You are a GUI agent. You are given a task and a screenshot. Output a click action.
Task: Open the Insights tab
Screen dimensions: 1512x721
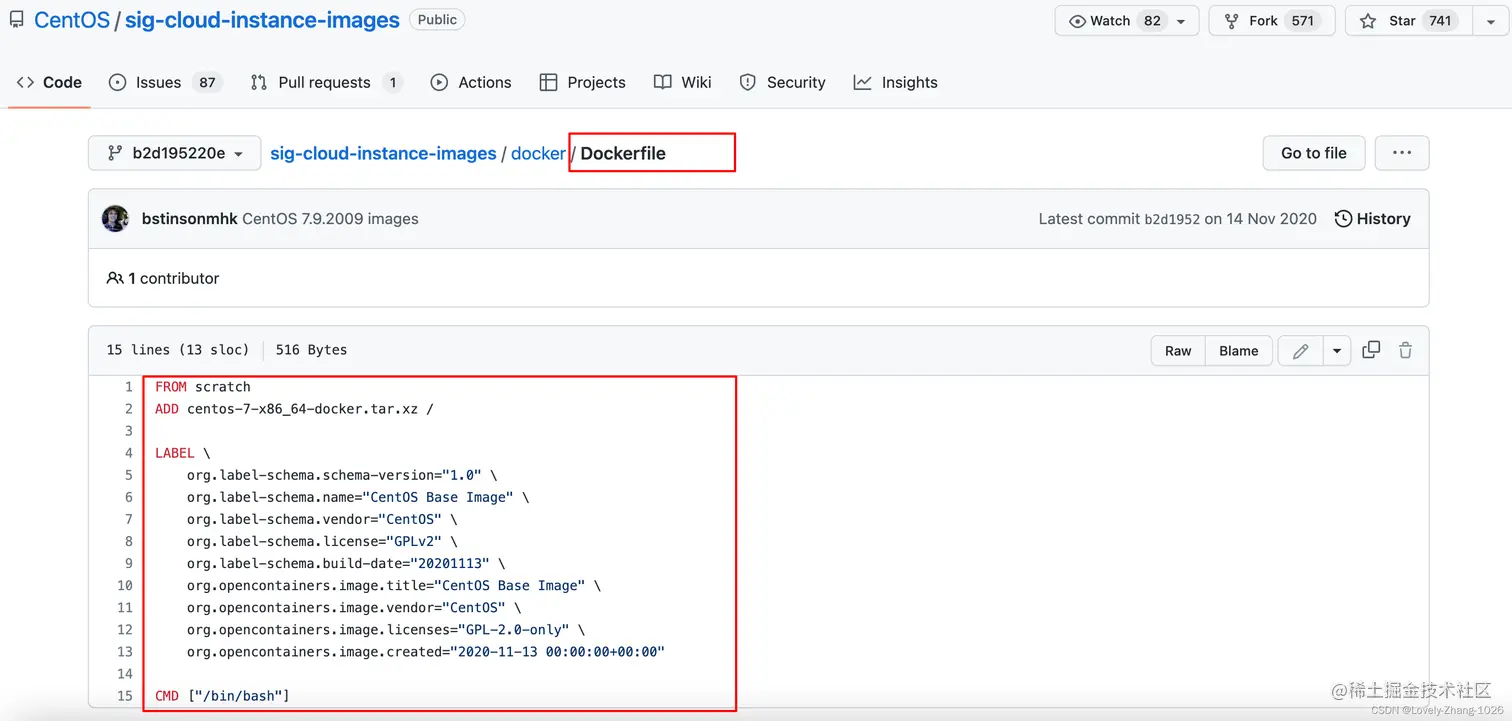pyautogui.click(x=896, y=82)
